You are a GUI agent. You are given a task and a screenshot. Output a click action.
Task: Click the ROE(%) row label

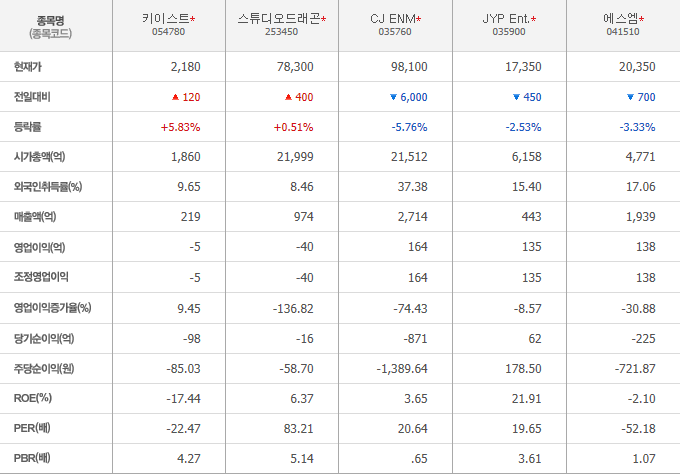click(33, 398)
